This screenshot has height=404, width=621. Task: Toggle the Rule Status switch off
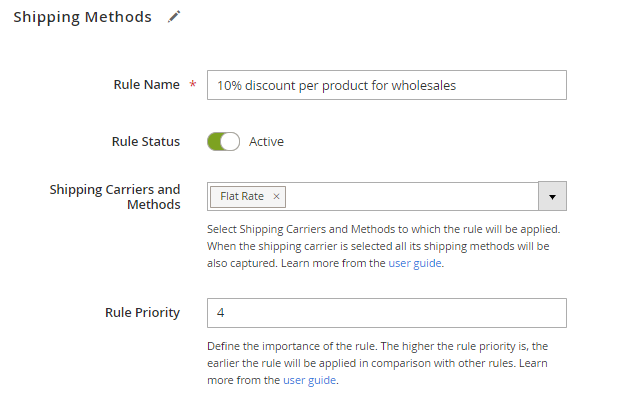click(223, 142)
